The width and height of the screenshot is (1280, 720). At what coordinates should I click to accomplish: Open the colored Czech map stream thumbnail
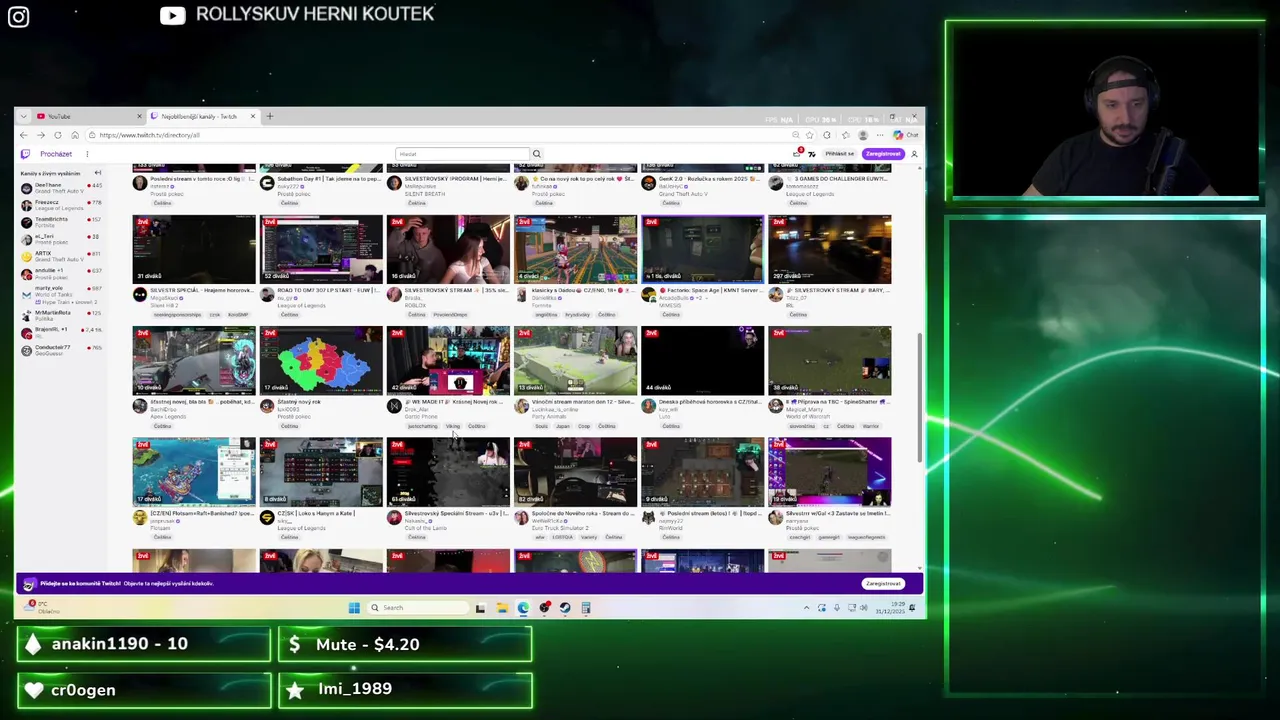321,361
